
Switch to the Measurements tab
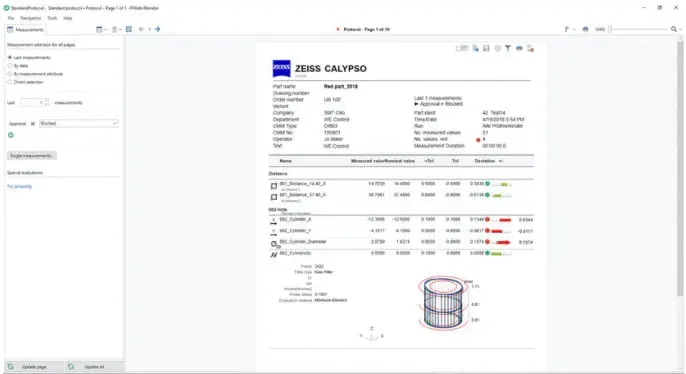point(25,29)
